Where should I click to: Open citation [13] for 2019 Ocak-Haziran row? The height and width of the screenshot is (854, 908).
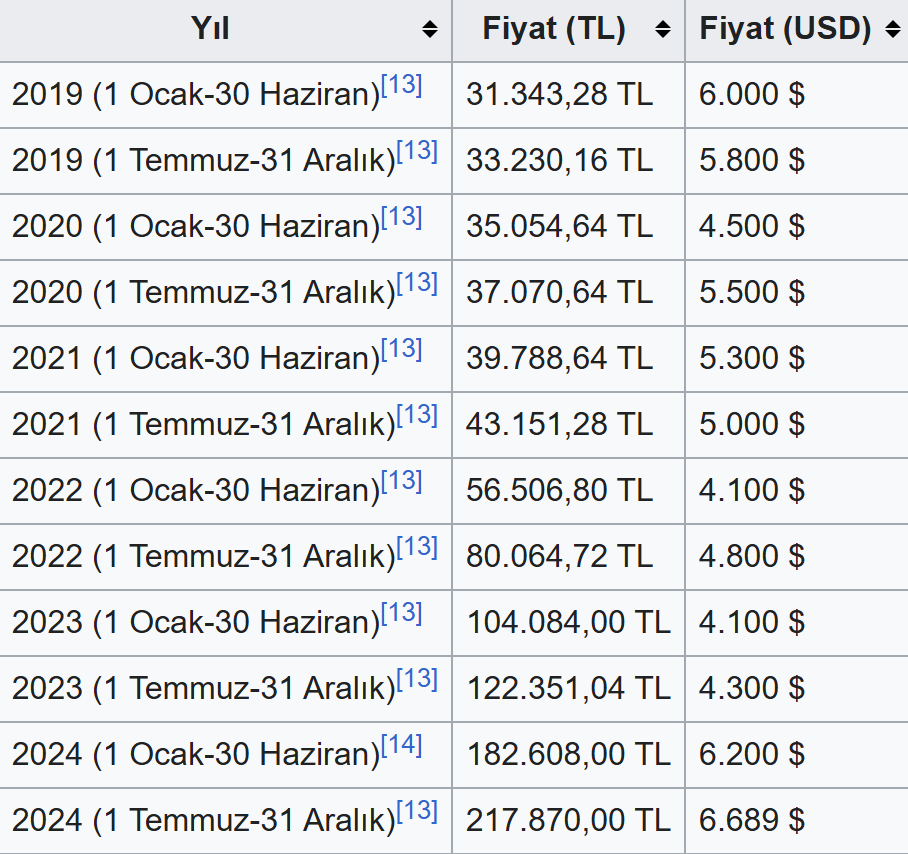pyautogui.click(x=402, y=86)
